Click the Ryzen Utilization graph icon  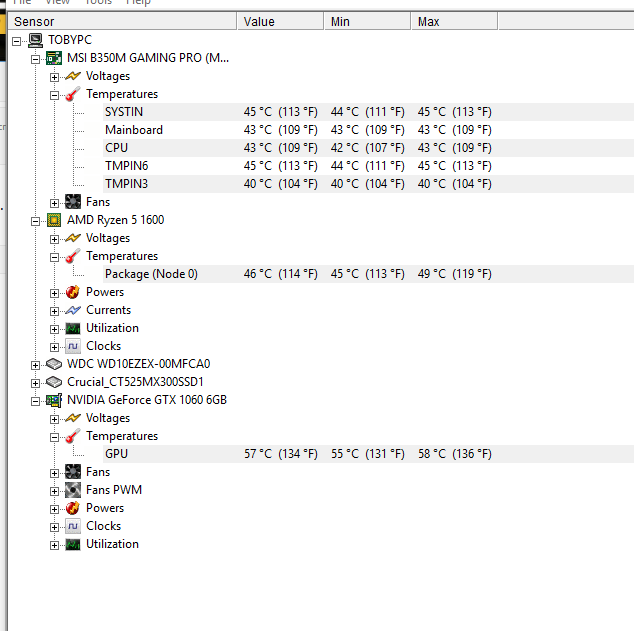73,328
